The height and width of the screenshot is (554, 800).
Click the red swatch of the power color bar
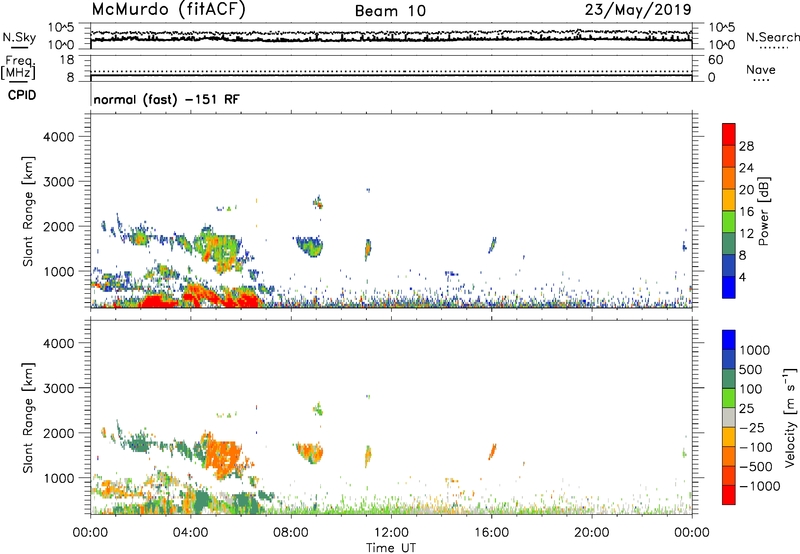click(729, 134)
